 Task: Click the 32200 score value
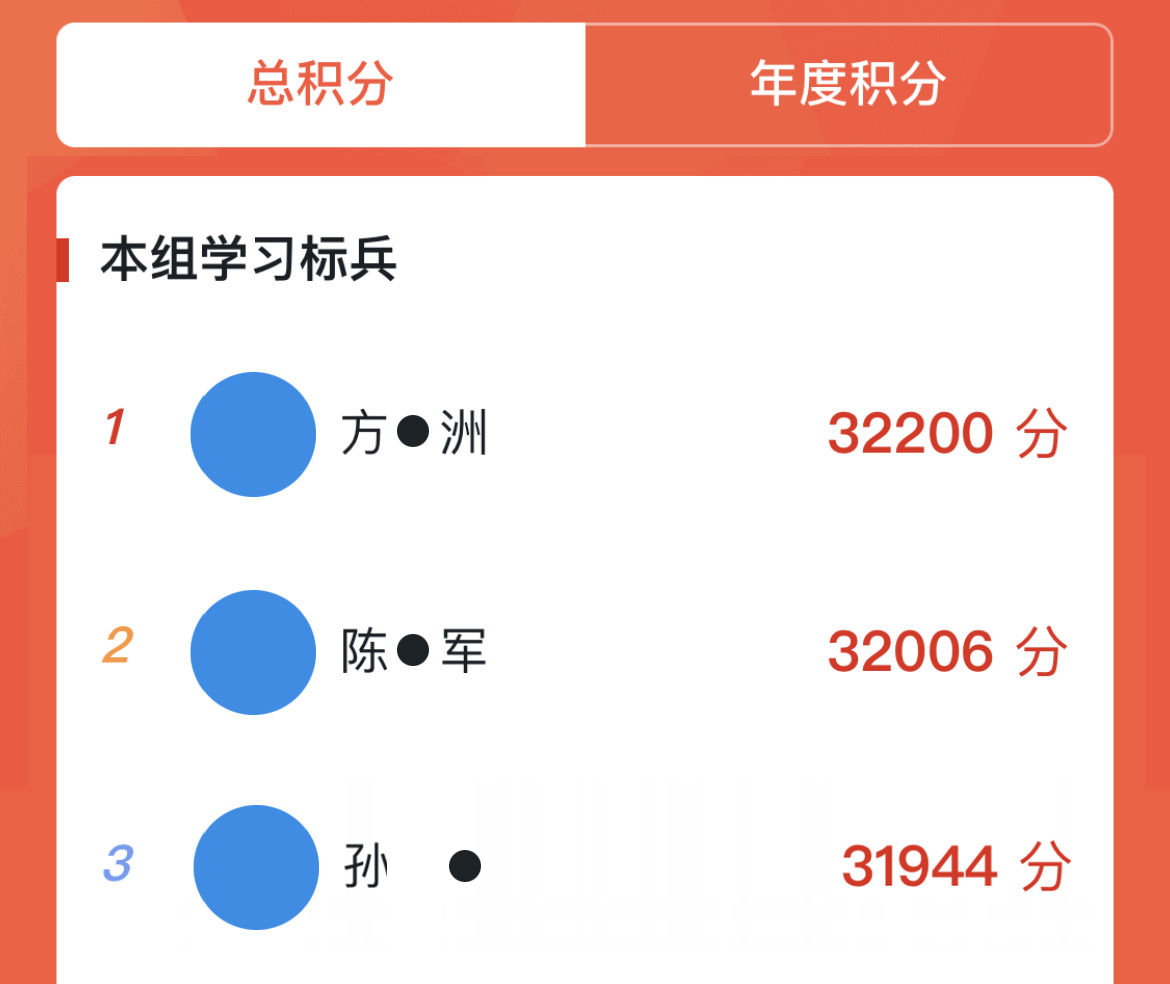tap(910, 434)
